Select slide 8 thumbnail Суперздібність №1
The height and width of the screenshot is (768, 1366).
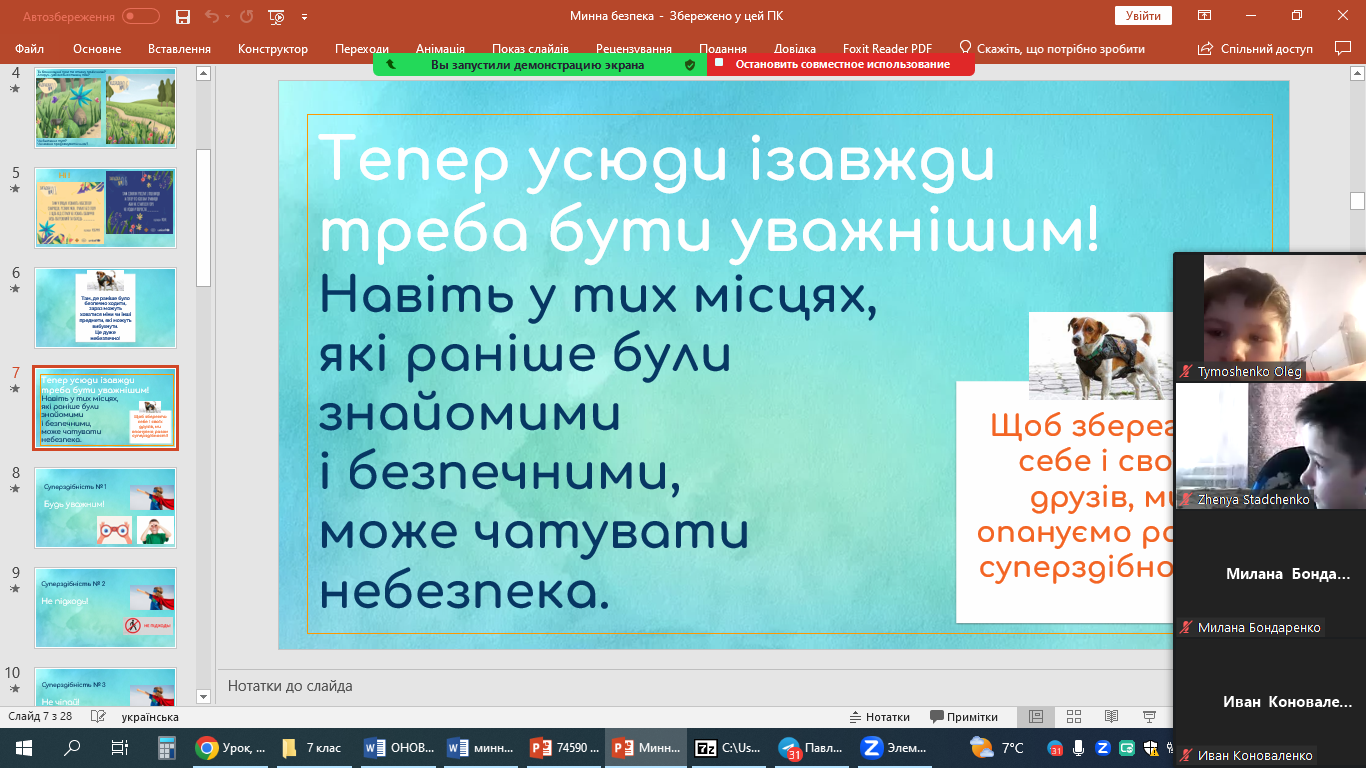click(x=105, y=508)
